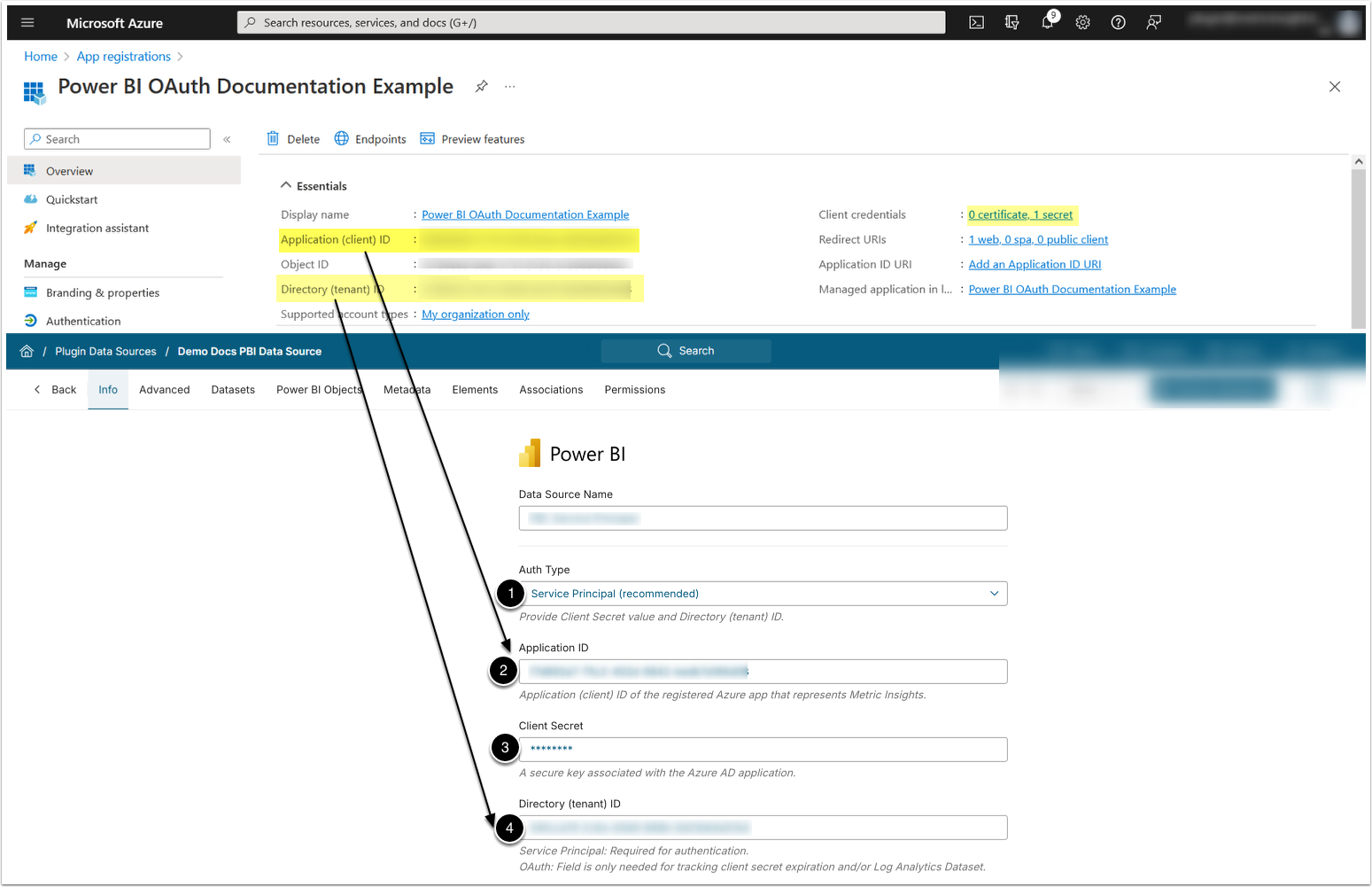Click the Data Source Name field
The height and width of the screenshot is (887, 1372).
763,518
